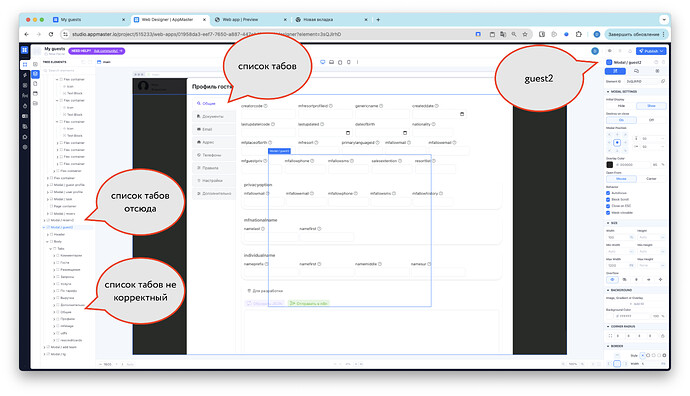Set Initial Display to Hide
The image size is (690, 396).
click(x=621, y=106)
